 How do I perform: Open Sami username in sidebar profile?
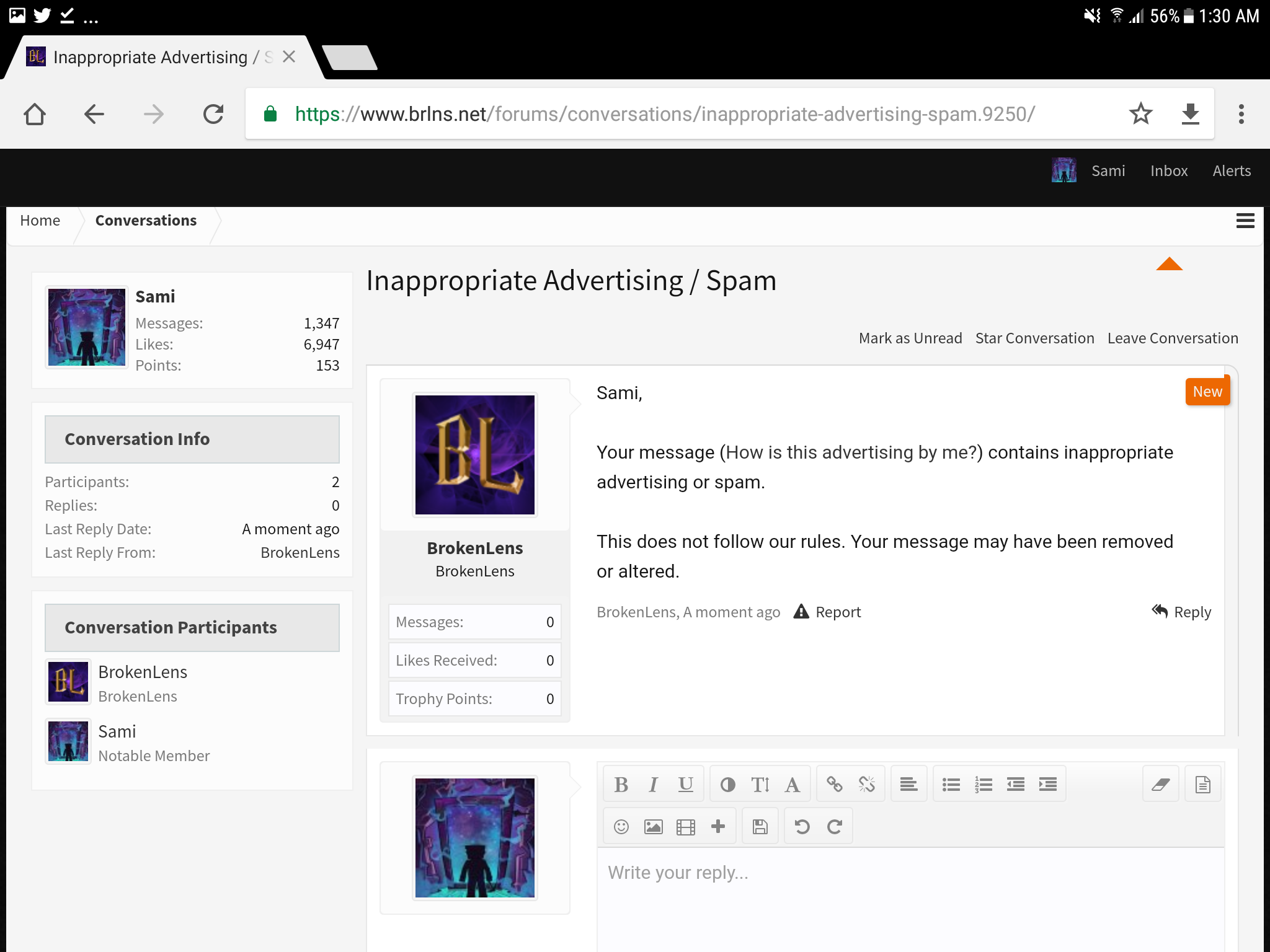point(155,297)
